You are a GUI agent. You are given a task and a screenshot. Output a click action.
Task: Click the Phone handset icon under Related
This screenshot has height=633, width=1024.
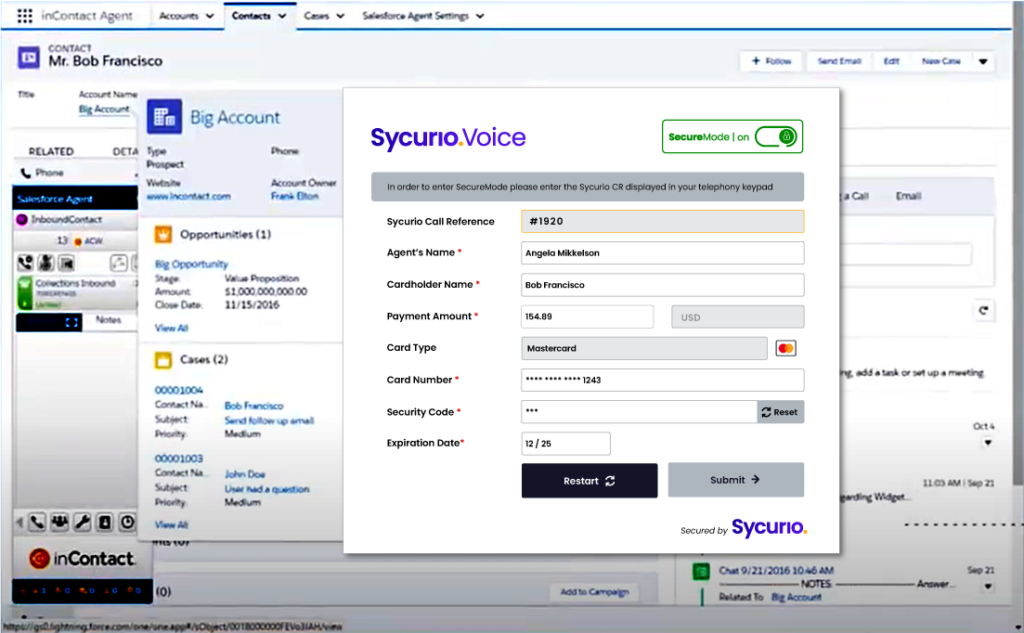26,173
